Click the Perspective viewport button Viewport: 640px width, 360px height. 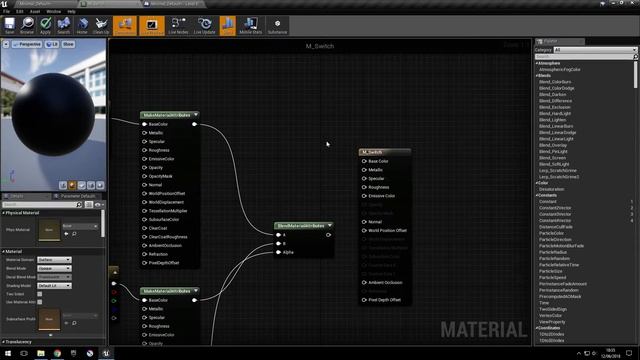tap(27, 44)
